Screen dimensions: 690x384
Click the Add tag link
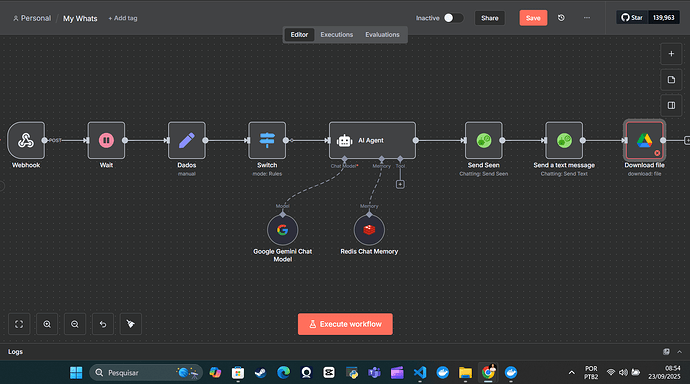coord(123,18)
